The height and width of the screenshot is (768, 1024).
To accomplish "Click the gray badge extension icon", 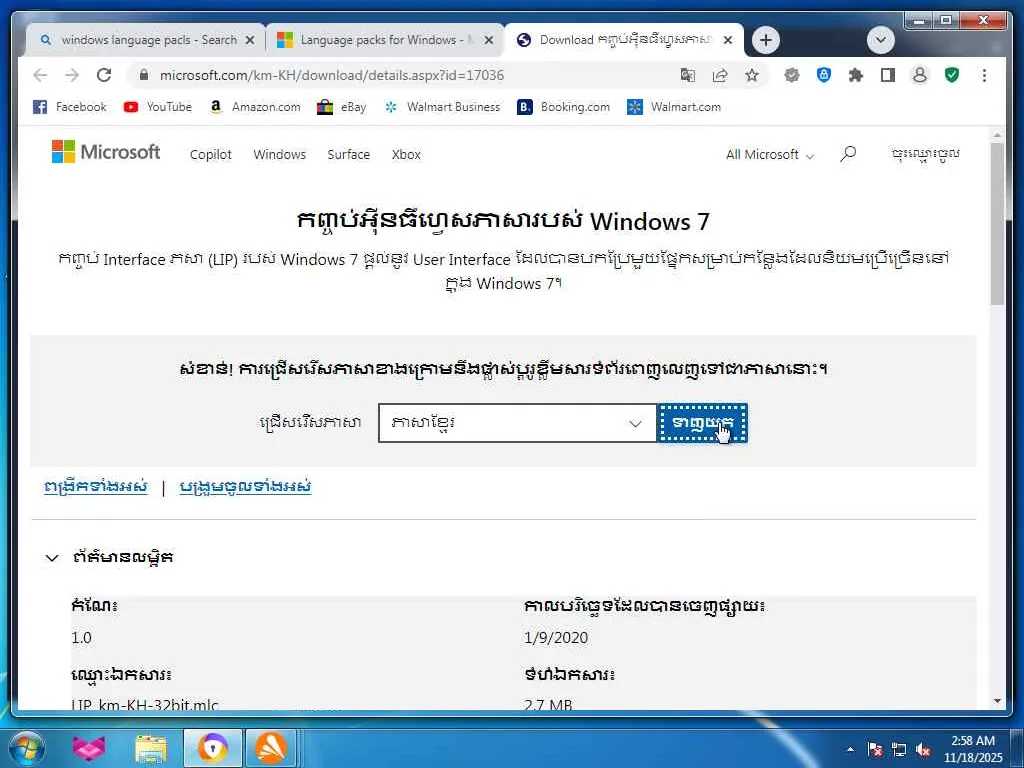I will 792,75.
